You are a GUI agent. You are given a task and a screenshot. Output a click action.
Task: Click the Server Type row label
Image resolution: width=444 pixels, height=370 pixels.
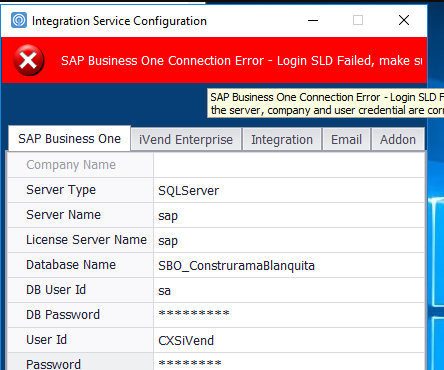coord(61,190)
